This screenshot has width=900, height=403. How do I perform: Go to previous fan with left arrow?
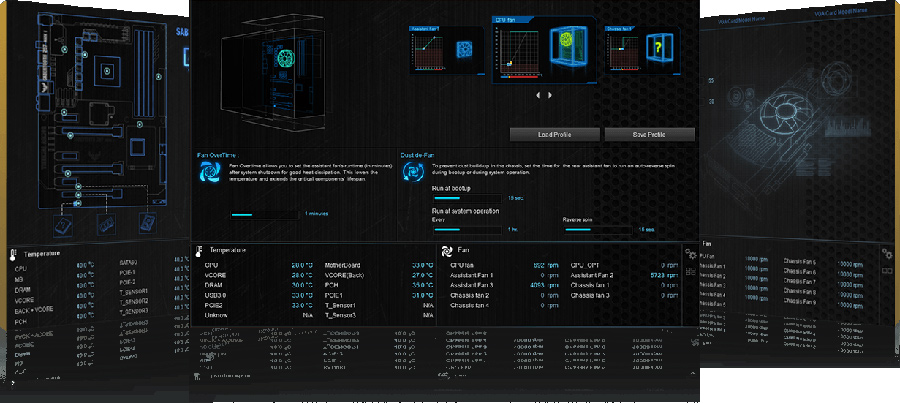pos(538,95)
